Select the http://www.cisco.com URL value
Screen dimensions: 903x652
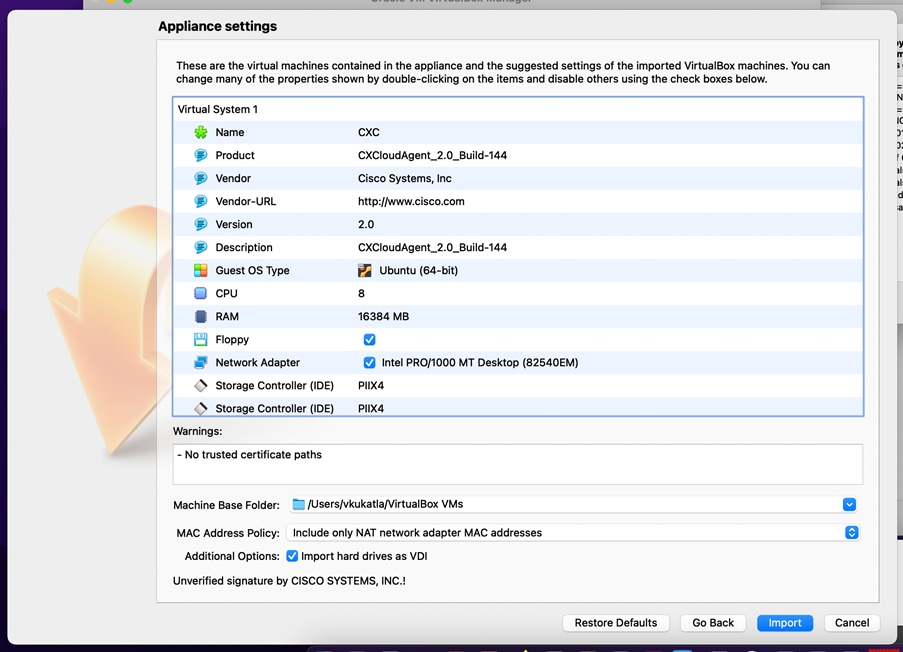pos(411,202)
